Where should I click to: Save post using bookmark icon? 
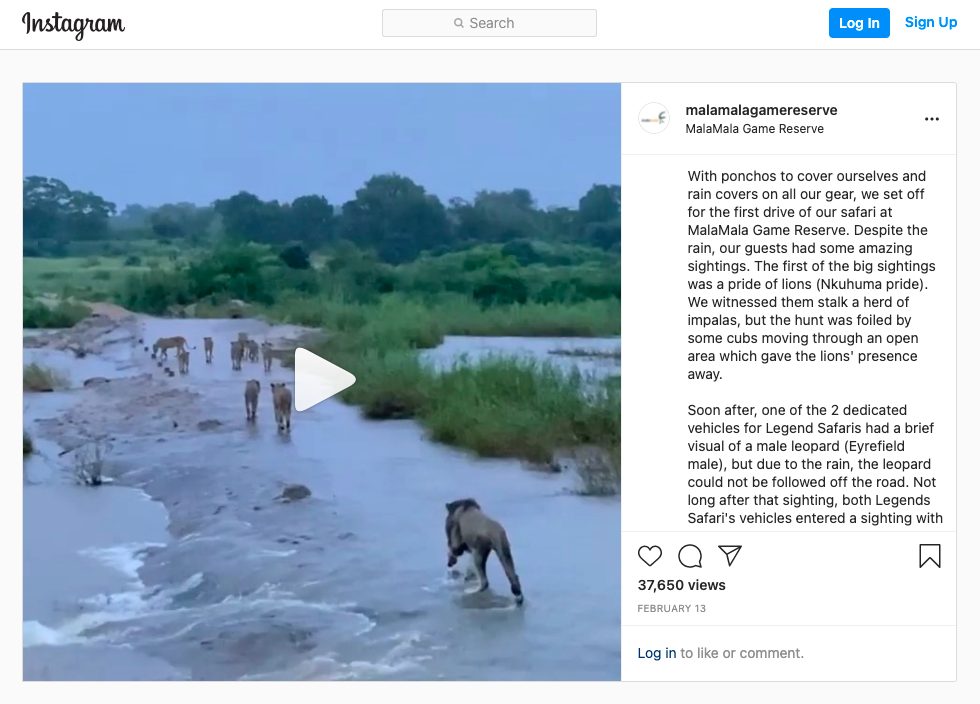coord(929,556)
